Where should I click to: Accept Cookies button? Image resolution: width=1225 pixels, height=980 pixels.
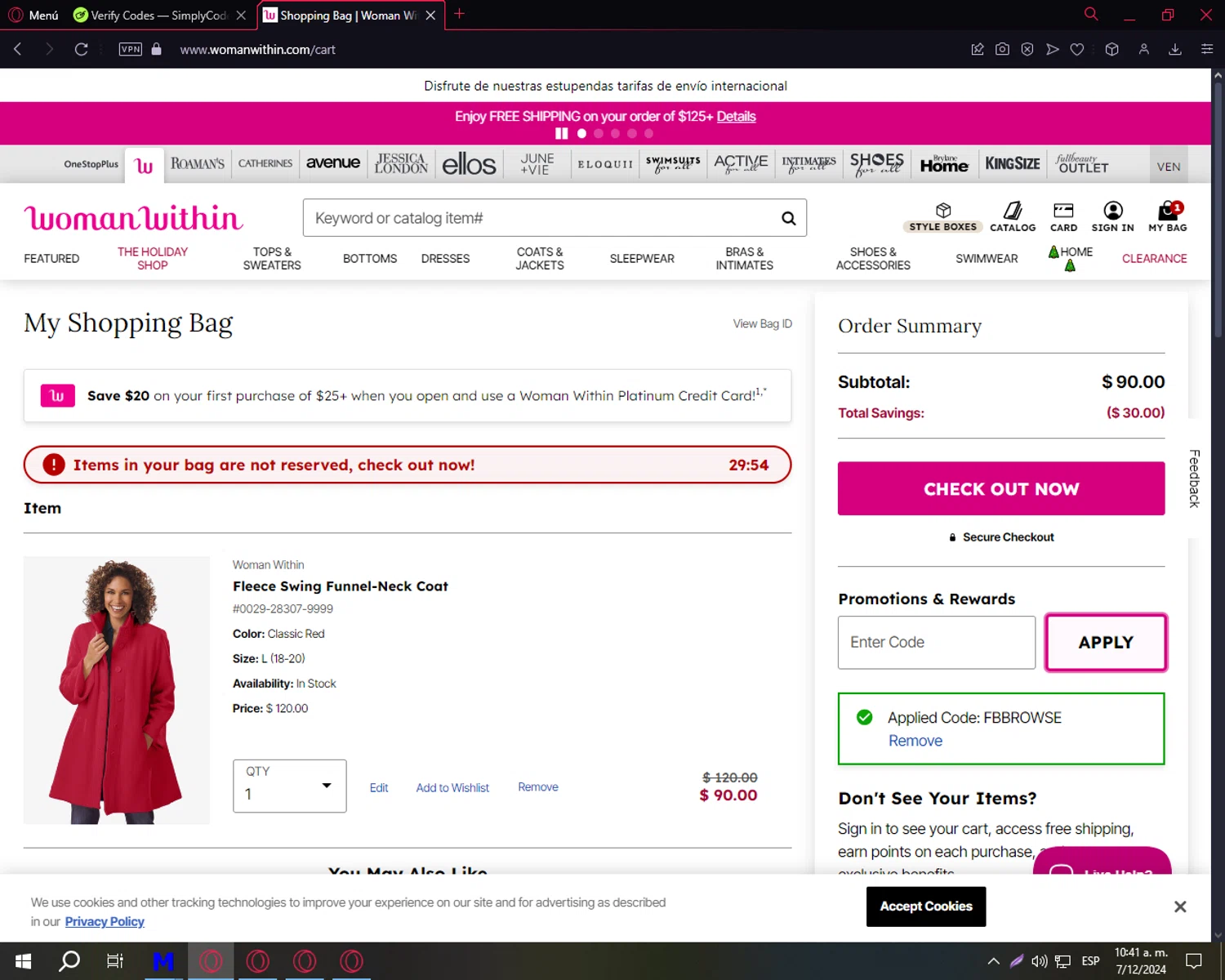(x=926, y=906)
